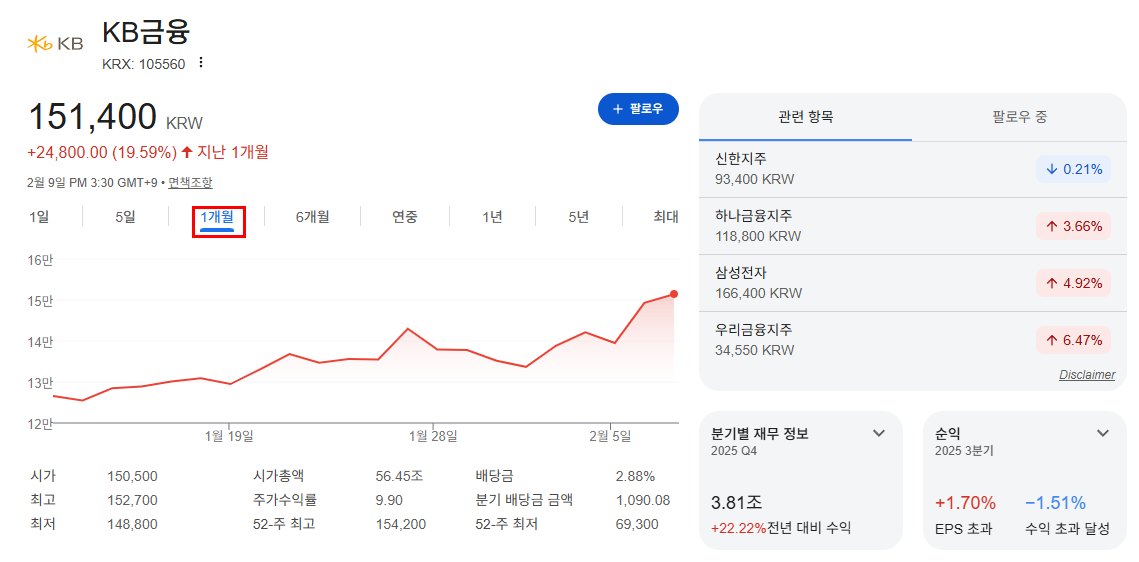This screenshot has width=1139, height=562.
Task: Click the 1월 19일 axis date label
Action: coord(229,436)
